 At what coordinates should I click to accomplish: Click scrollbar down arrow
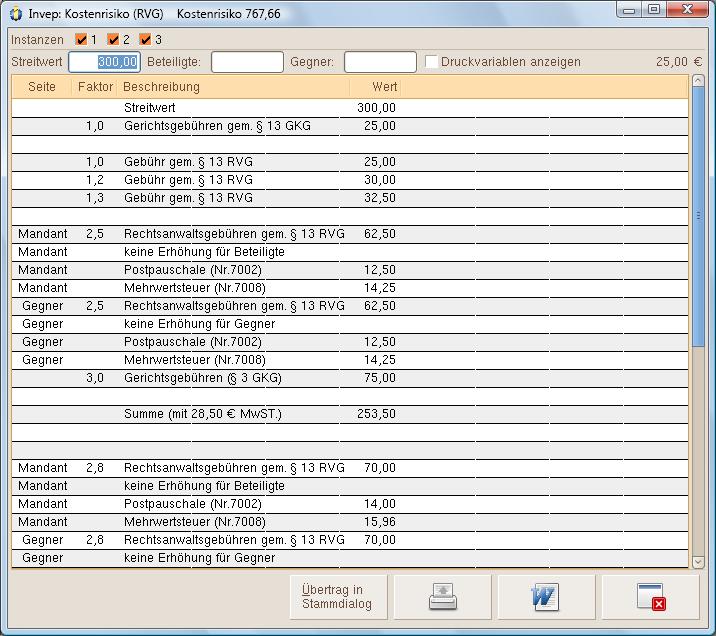pos(698,562)
